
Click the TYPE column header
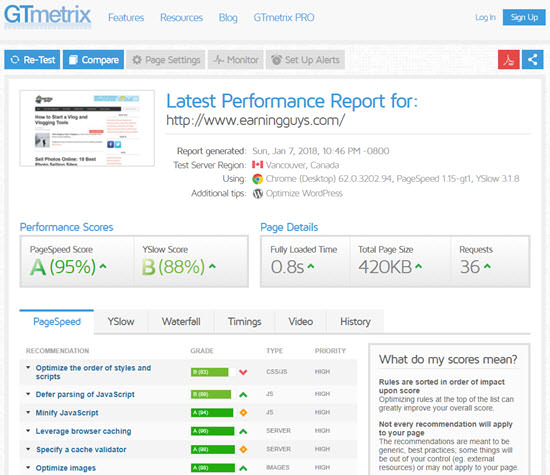pos(274,351)
